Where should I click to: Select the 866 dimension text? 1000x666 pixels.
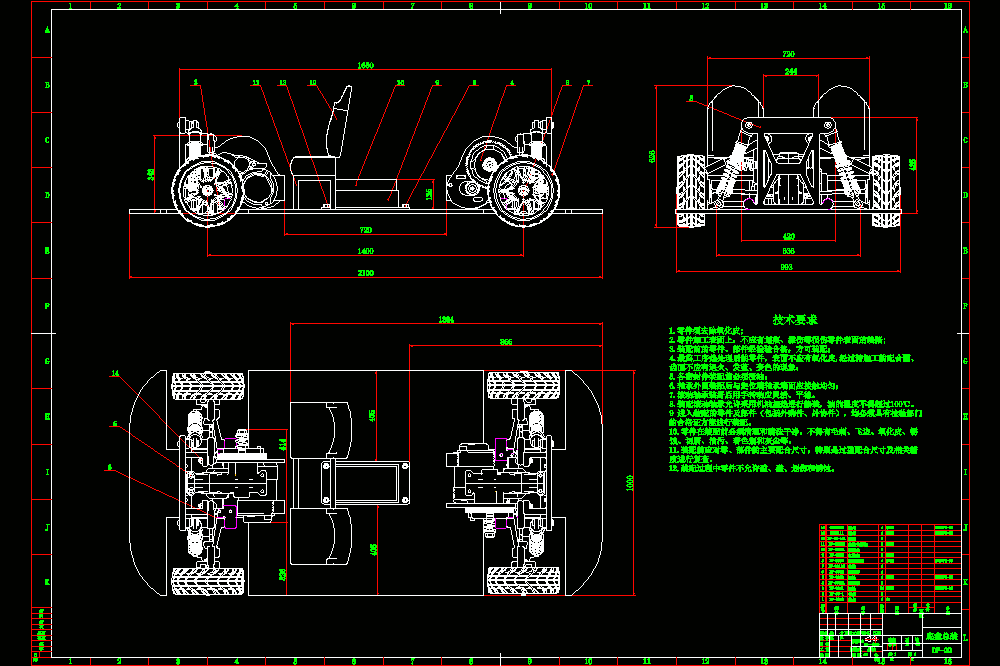coord(506,342)
